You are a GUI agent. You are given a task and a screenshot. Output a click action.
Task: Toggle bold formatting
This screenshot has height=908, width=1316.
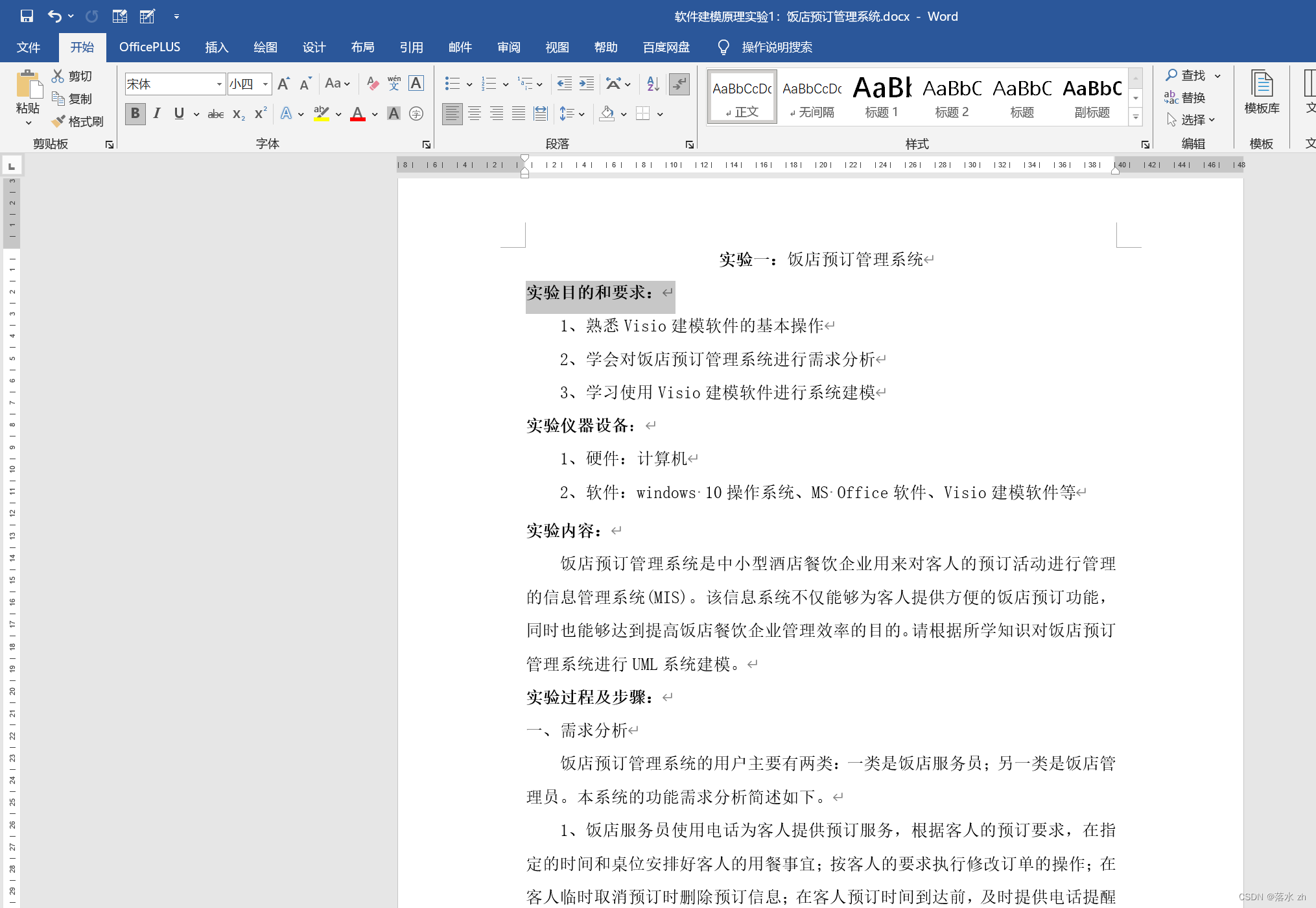(135, 114)
